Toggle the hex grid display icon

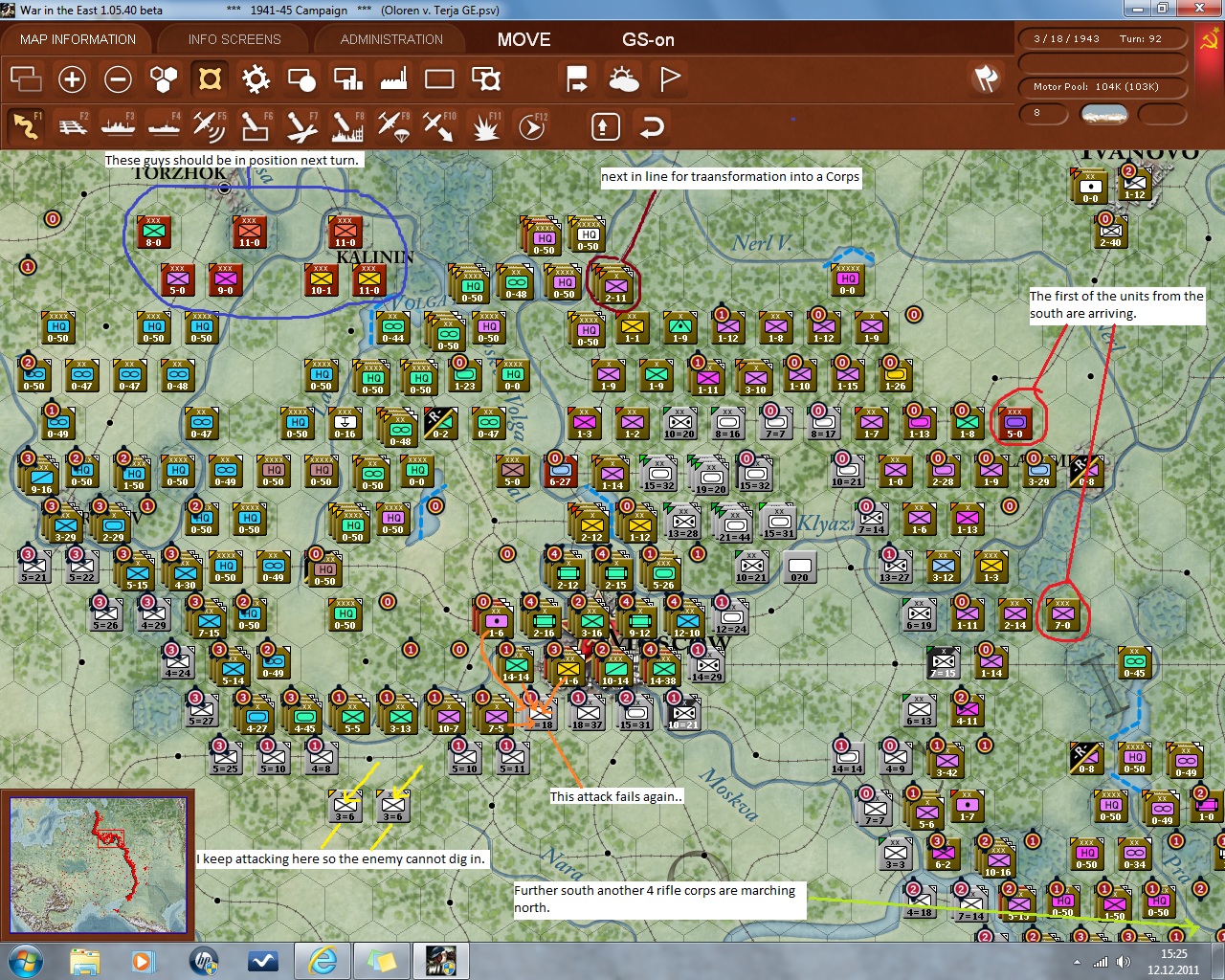click(x=164, y=78)
